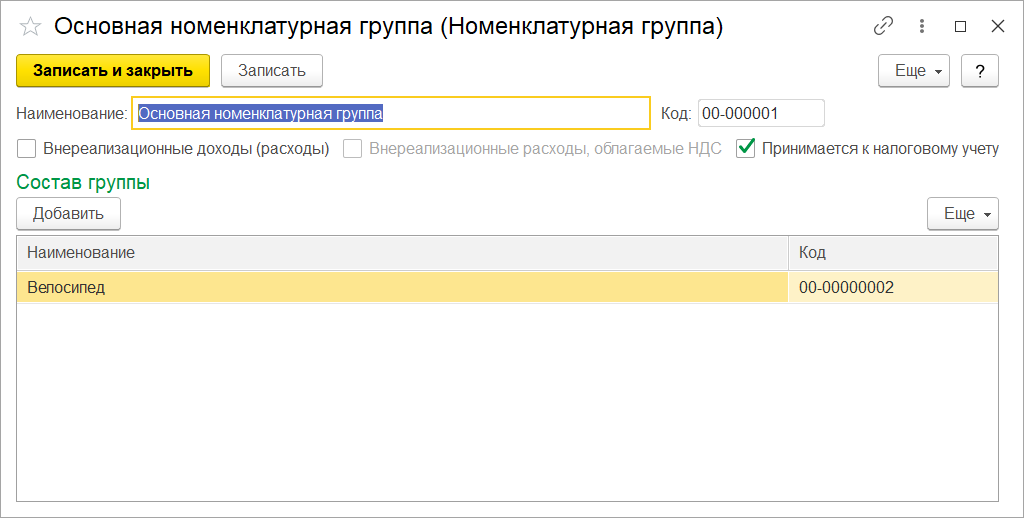Select the Велосипед row
Viewport: 1024px width, 518px height.
(507, 287)
